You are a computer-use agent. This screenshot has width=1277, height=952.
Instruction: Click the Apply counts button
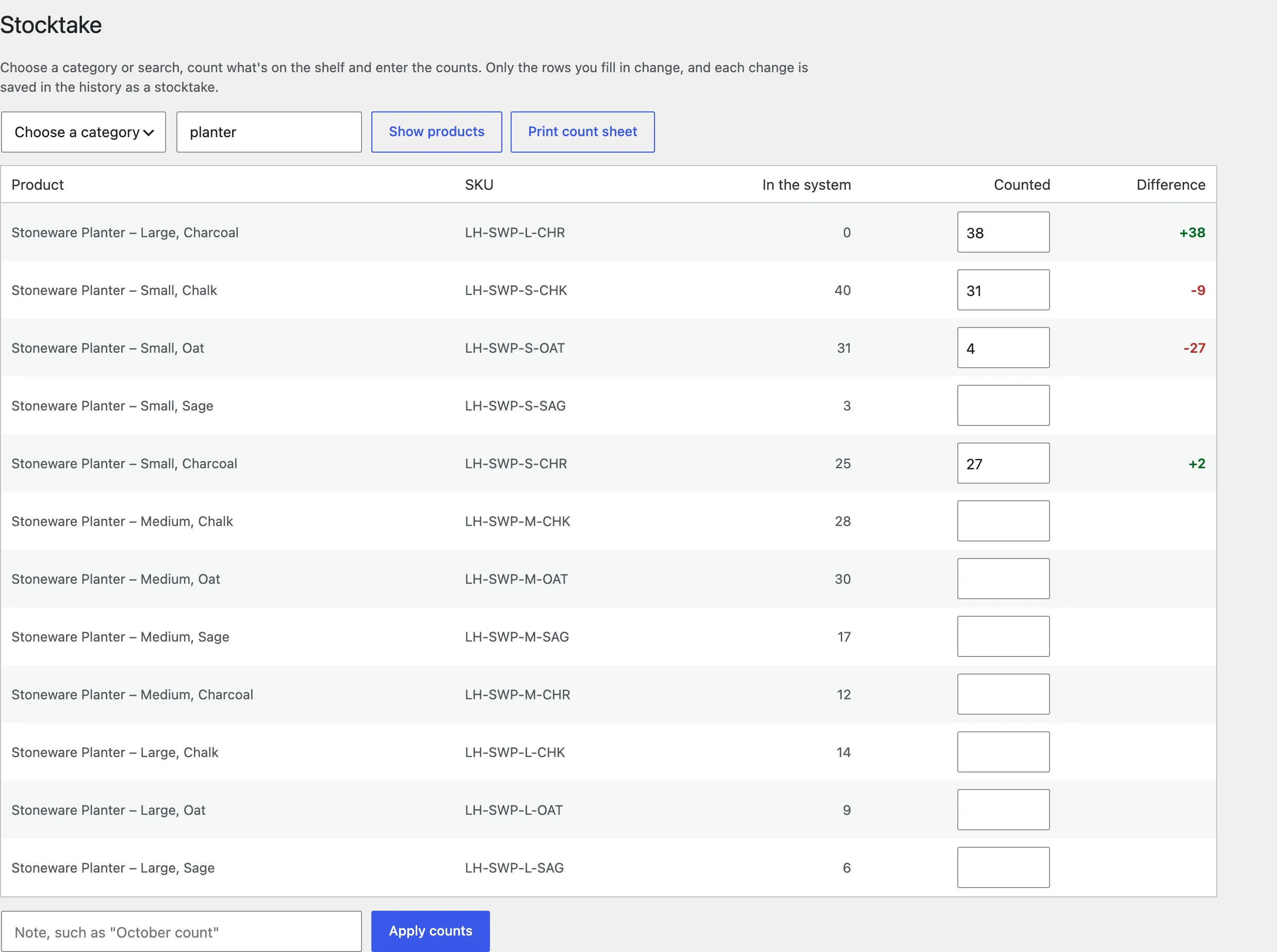tap(430, 931)
